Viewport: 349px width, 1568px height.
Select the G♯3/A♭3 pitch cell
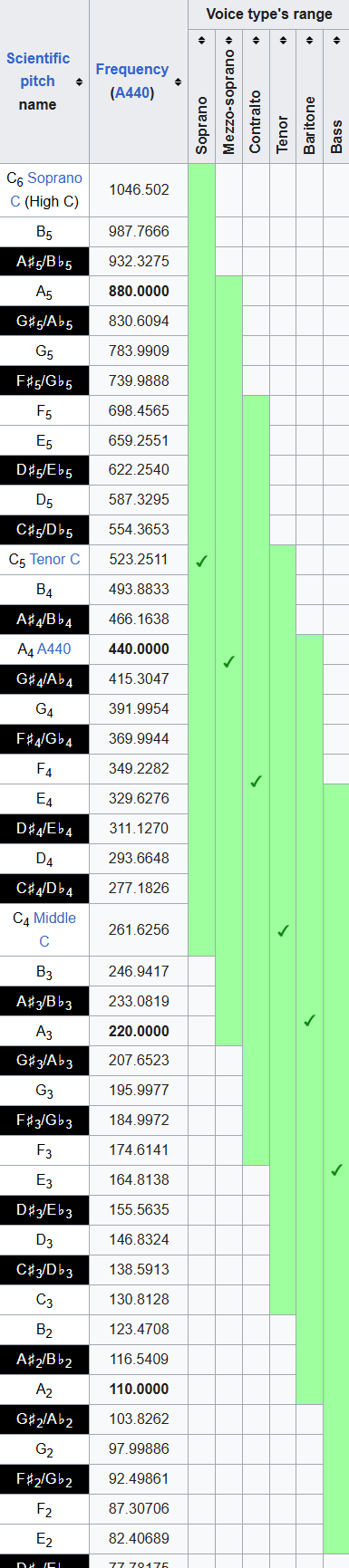coord(44,1061)
